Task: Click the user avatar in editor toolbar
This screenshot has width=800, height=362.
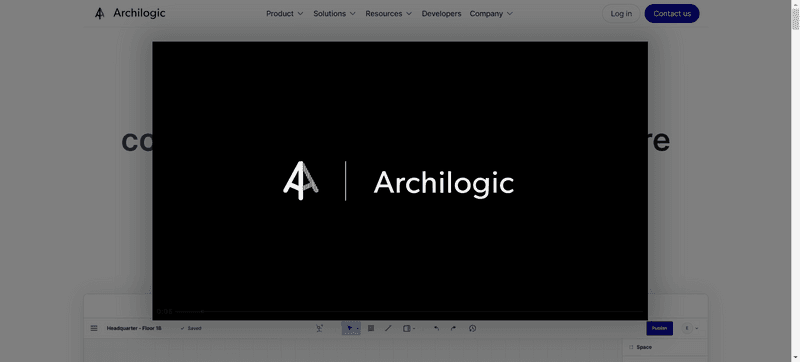Action: [687, 328]
